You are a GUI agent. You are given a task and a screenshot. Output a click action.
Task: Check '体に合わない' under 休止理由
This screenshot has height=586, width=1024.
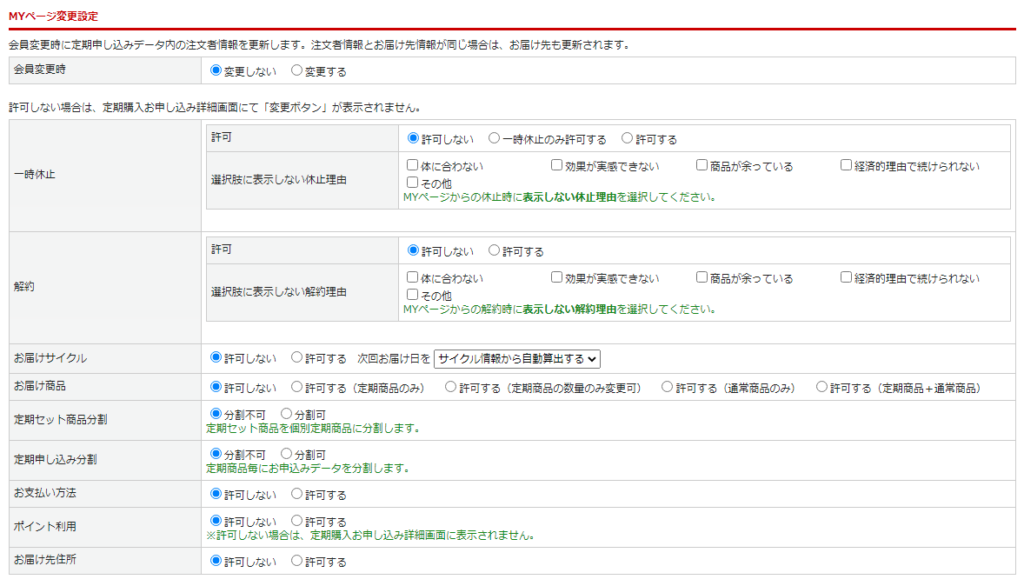coord(413,166)
